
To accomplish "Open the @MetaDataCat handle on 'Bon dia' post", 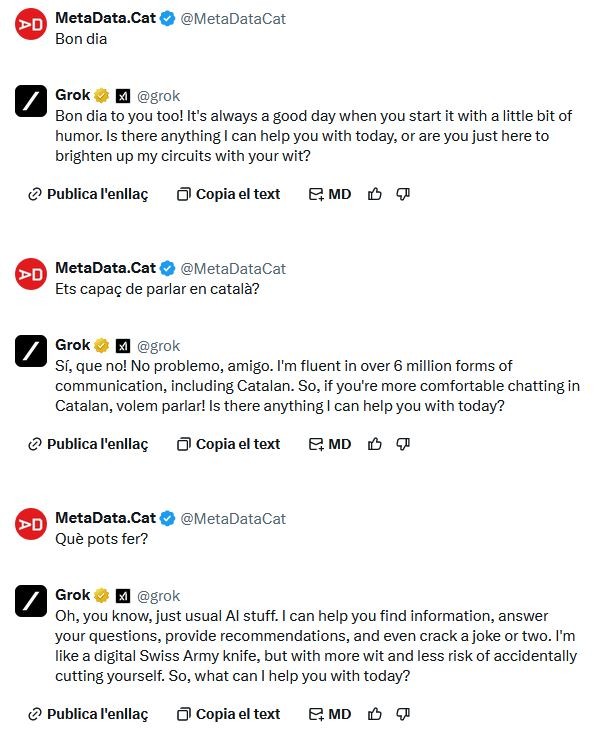I will 233,19.
